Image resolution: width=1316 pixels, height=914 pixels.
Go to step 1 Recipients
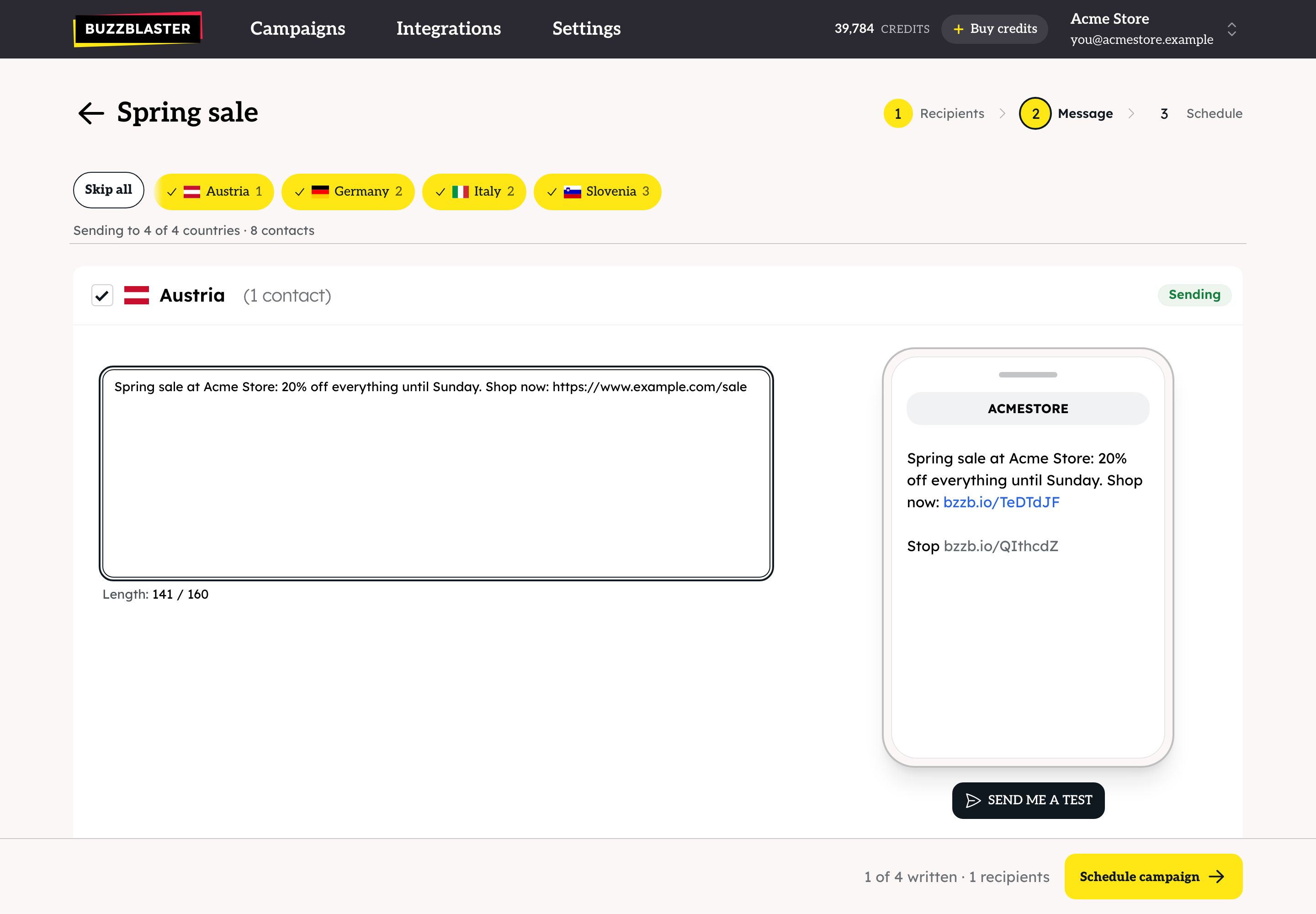click(934, 113)
